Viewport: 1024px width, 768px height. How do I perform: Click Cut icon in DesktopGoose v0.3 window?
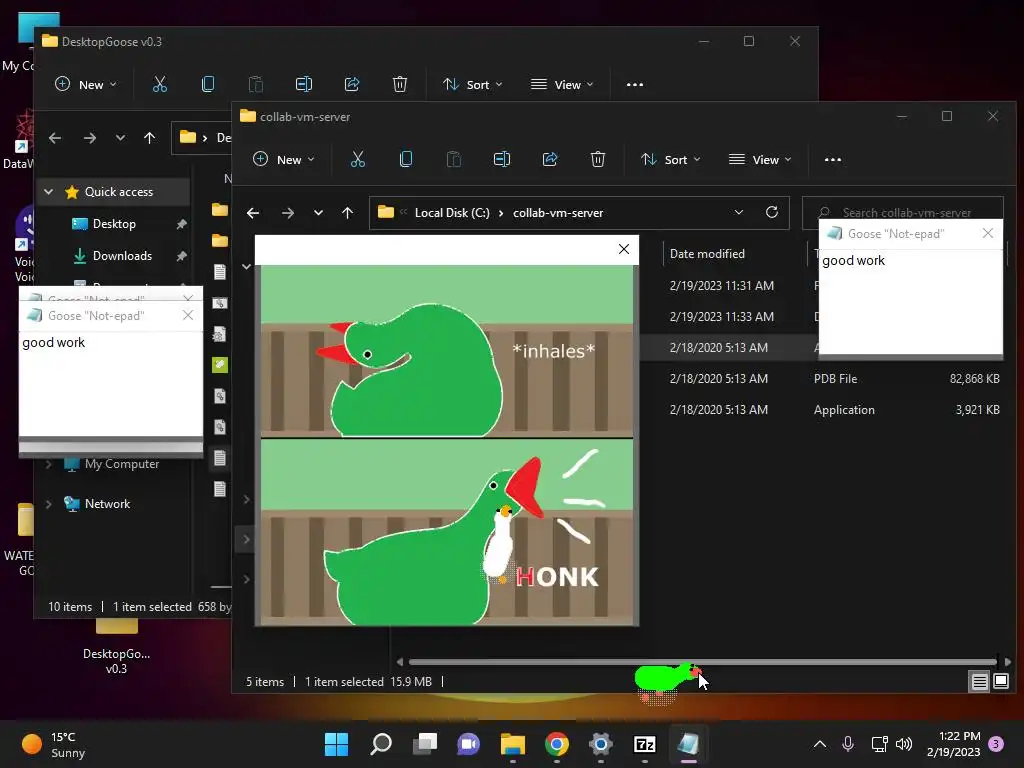click(x=159, y=84)
